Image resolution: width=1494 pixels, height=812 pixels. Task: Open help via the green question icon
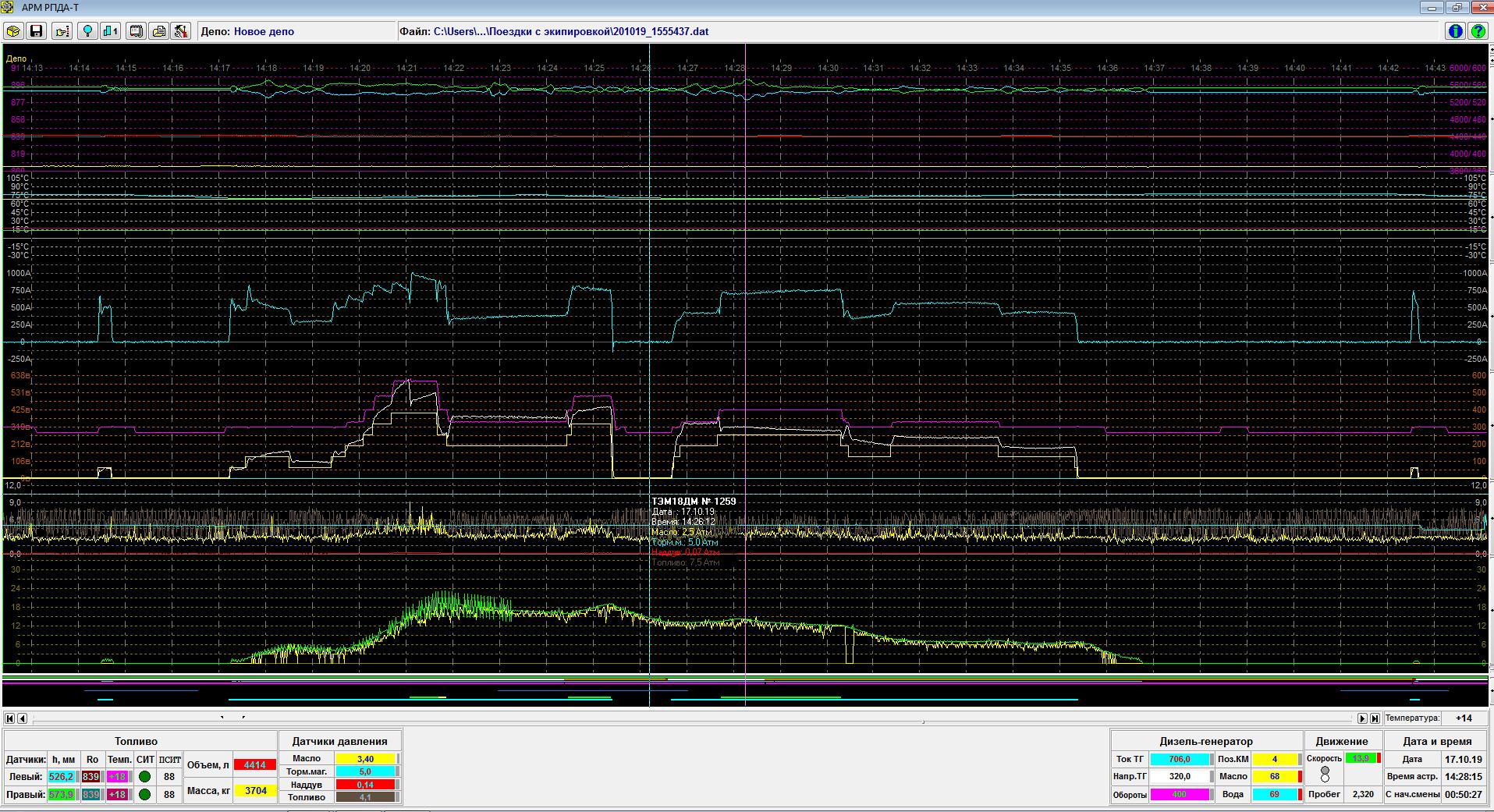coord(1478,31)
